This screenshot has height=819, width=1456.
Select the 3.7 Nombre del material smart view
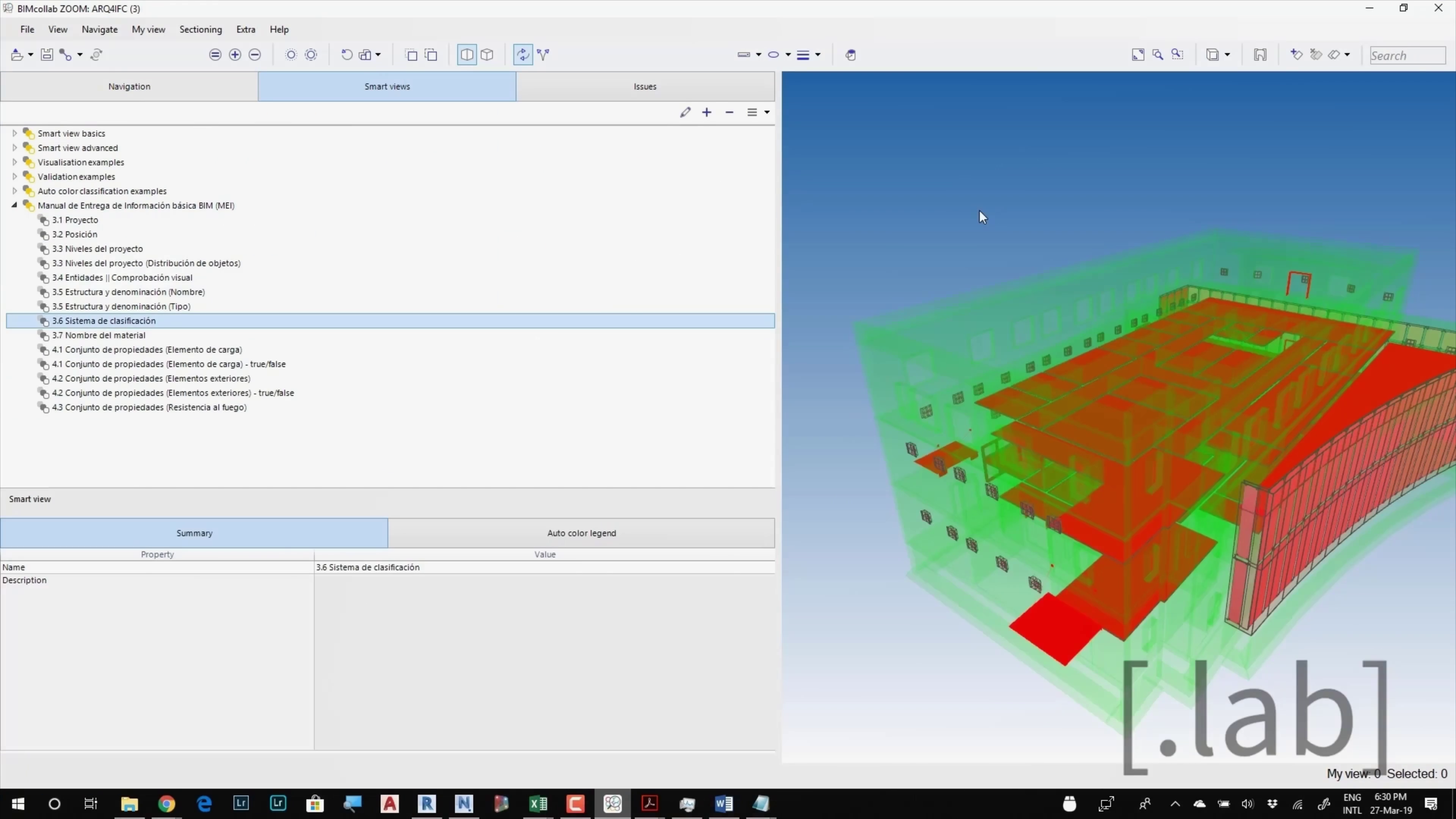[x=99, y=335]
